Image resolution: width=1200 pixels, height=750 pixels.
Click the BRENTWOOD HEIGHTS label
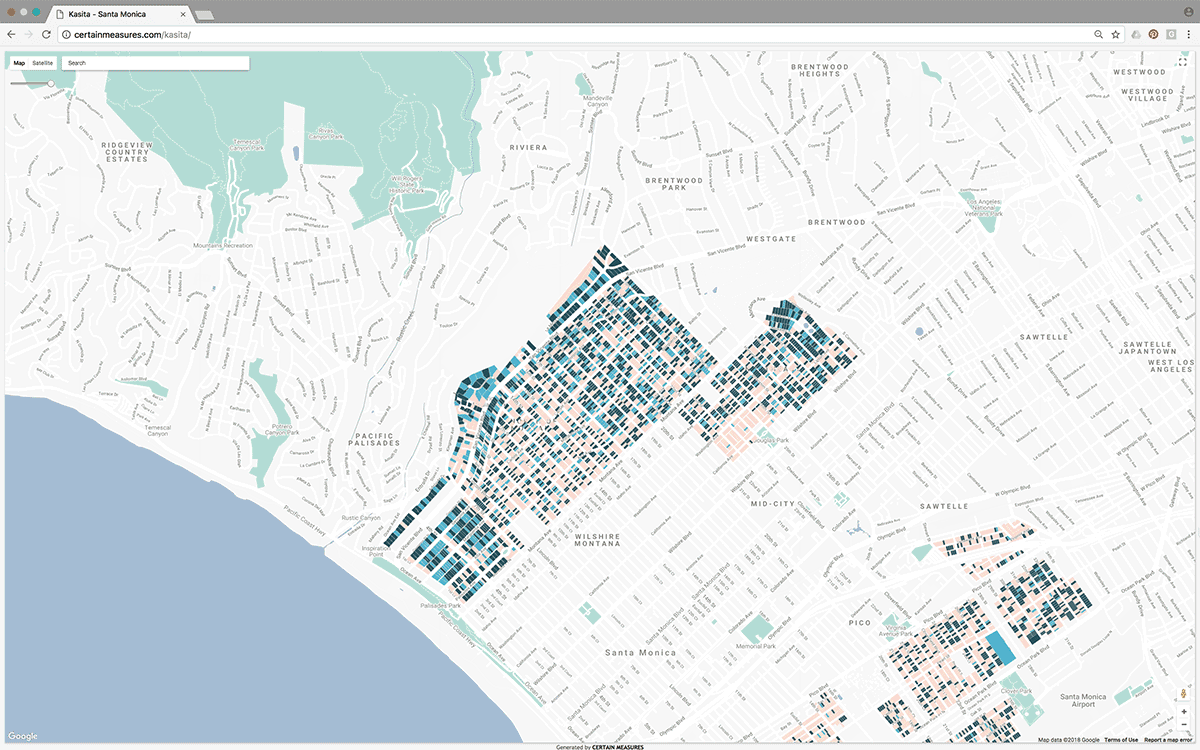[x=819, y=71]
